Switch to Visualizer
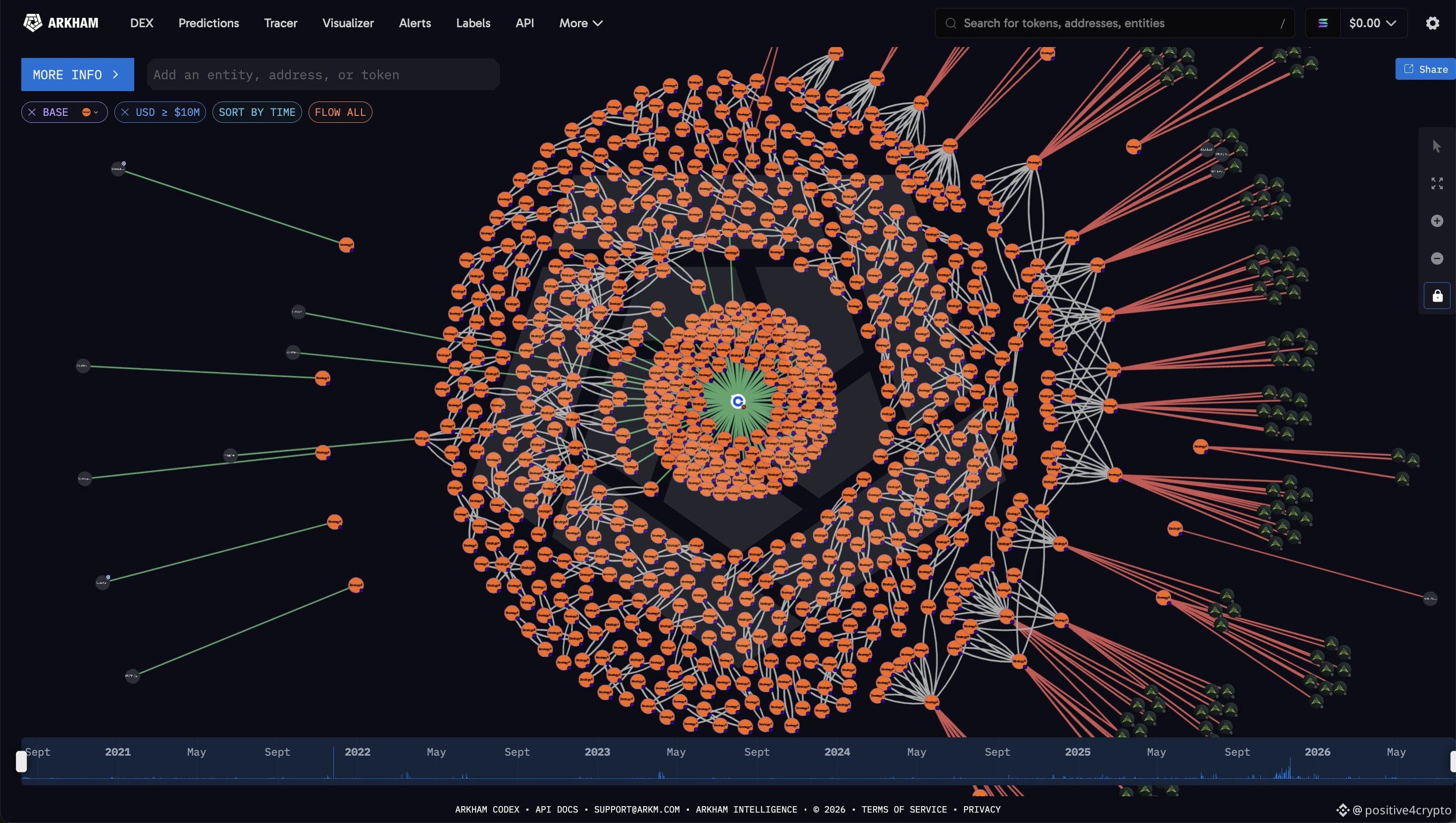Viewport: 1456px width, 823px height. [348, 23]
